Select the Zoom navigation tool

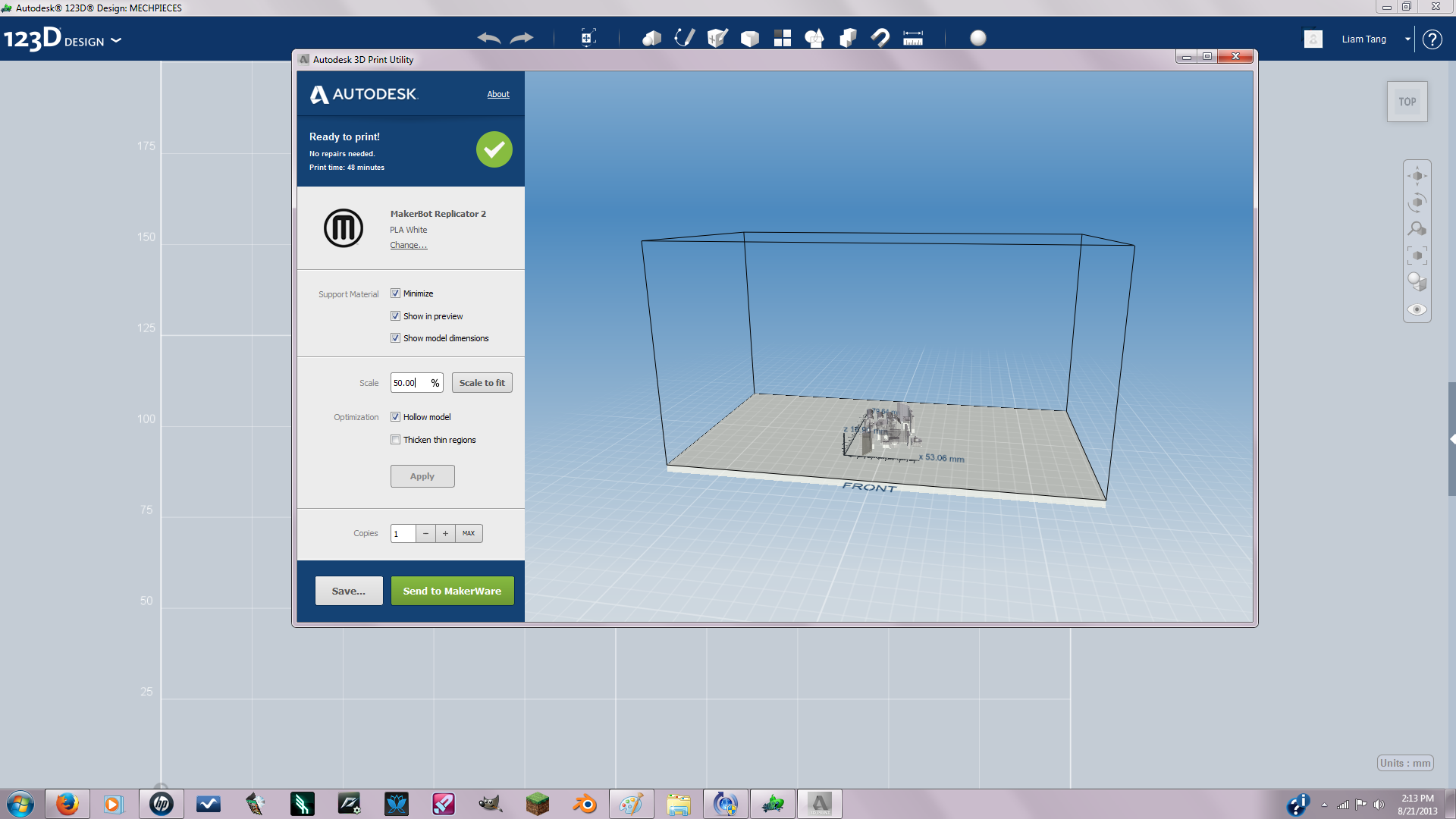(1417, 229)
